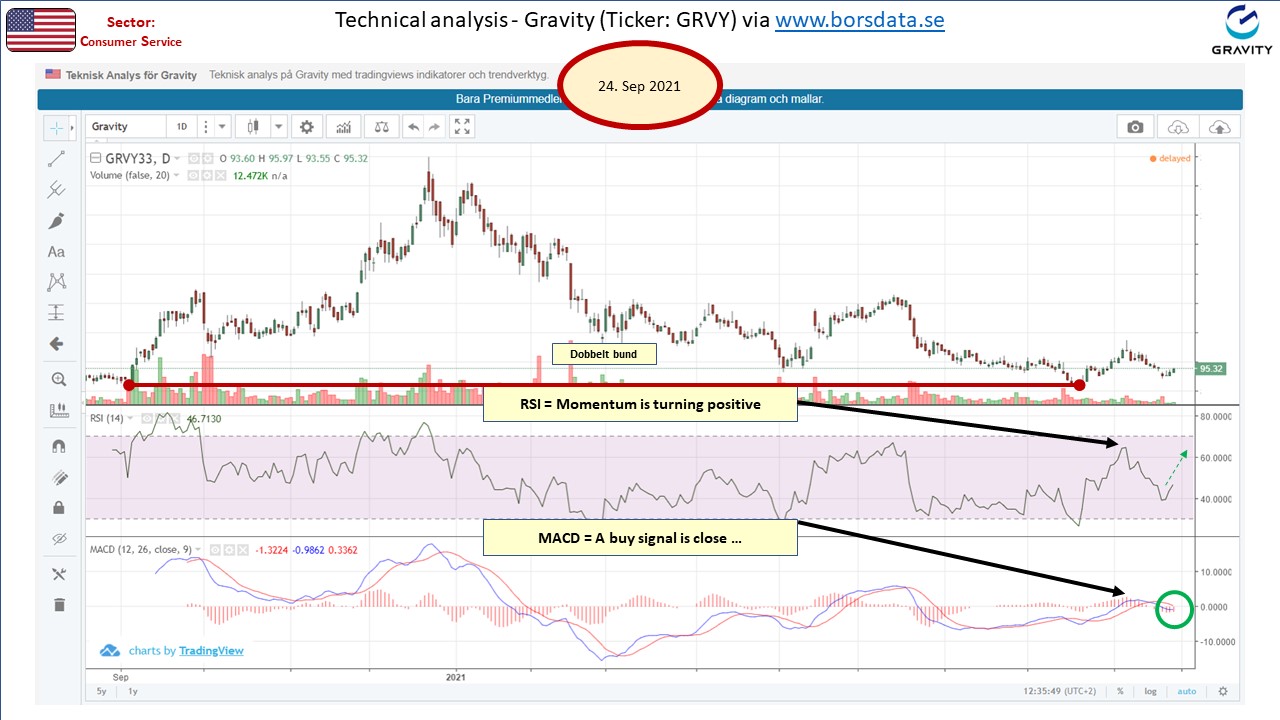Screen dimensions: 1280x720
Task: Open the RSI (14) indicator dropdown arrow
Action: pos(130,418)
